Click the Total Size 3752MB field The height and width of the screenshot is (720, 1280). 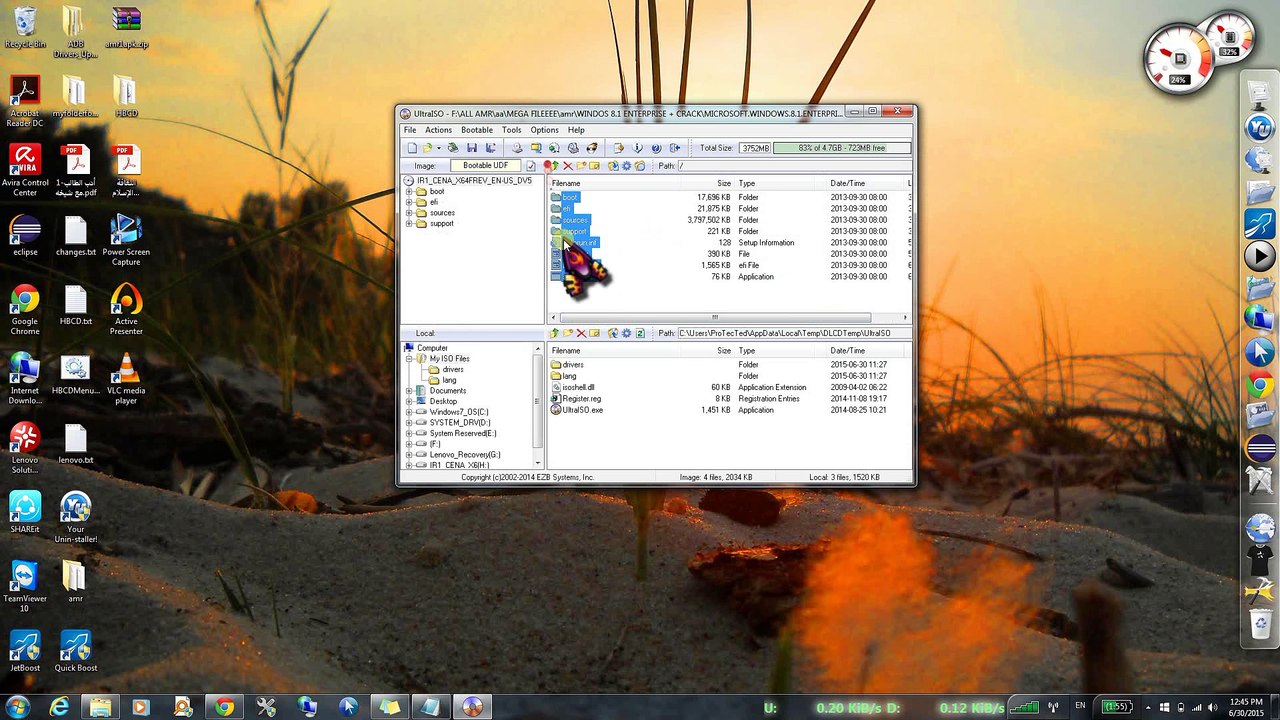pyautogui.click(x=755, y=148)
